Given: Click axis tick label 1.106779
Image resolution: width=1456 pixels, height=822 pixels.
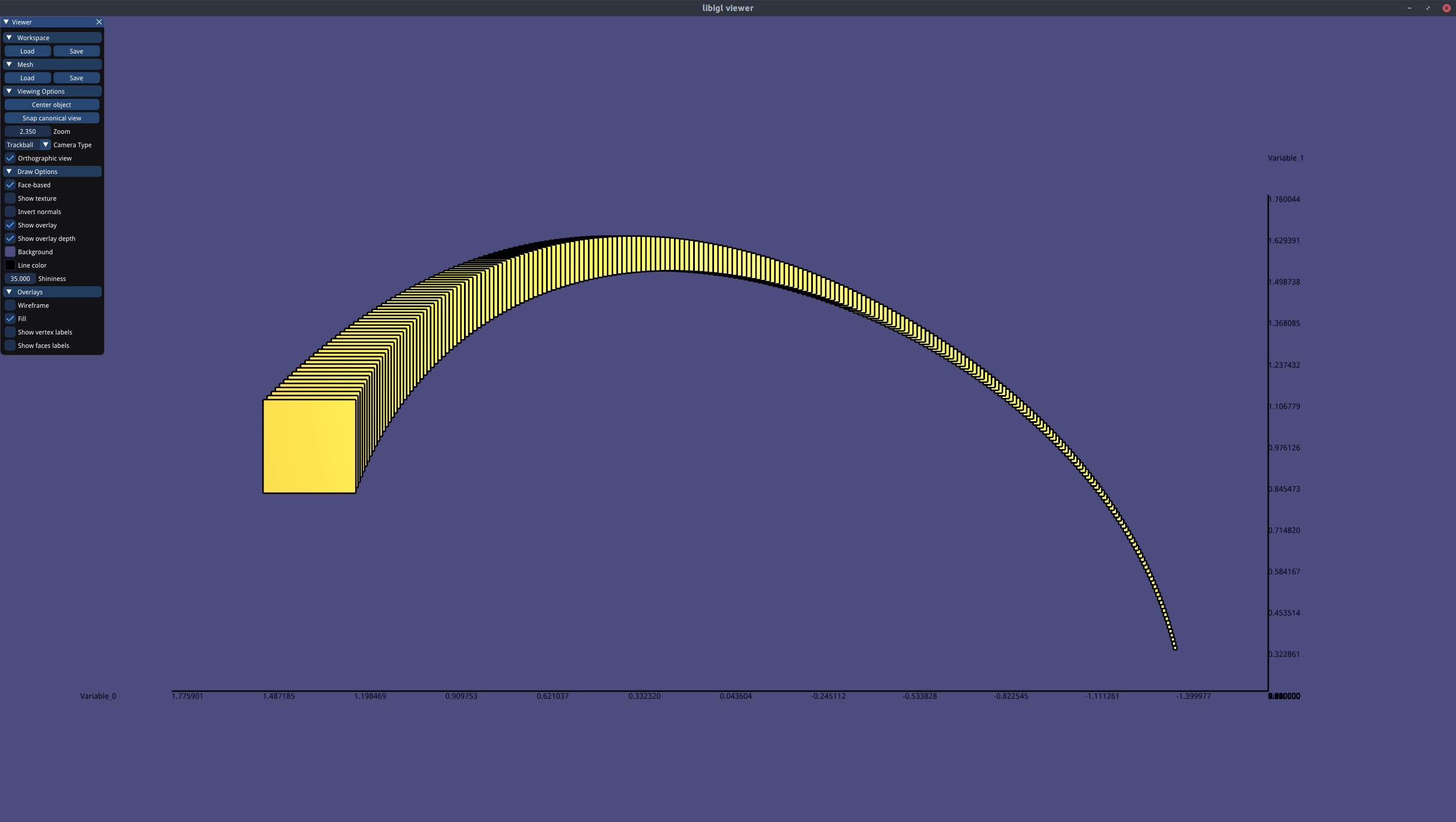Looking at the screenshot, I should [x=1284, y=407].
